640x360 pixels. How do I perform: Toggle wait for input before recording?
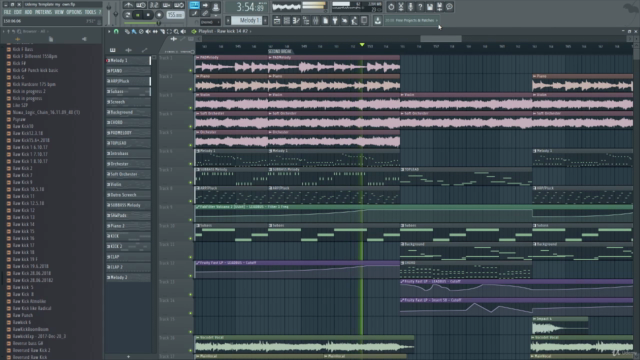point(141,5)
